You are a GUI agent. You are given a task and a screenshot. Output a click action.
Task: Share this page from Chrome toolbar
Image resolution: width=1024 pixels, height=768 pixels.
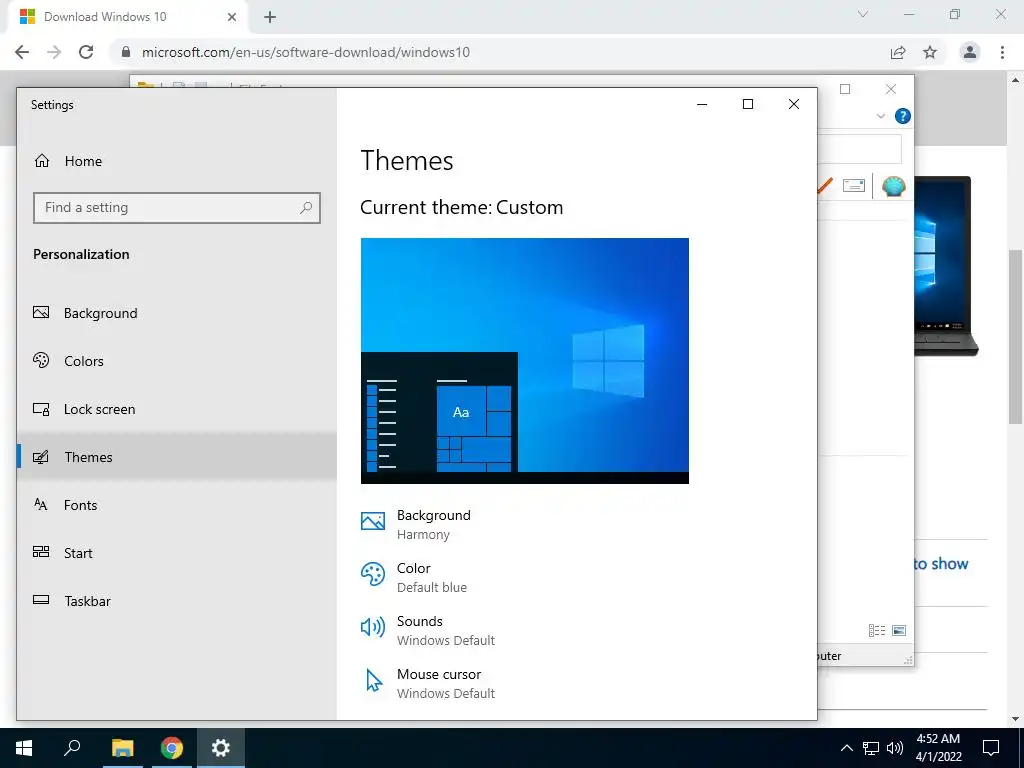click(898, 52)
